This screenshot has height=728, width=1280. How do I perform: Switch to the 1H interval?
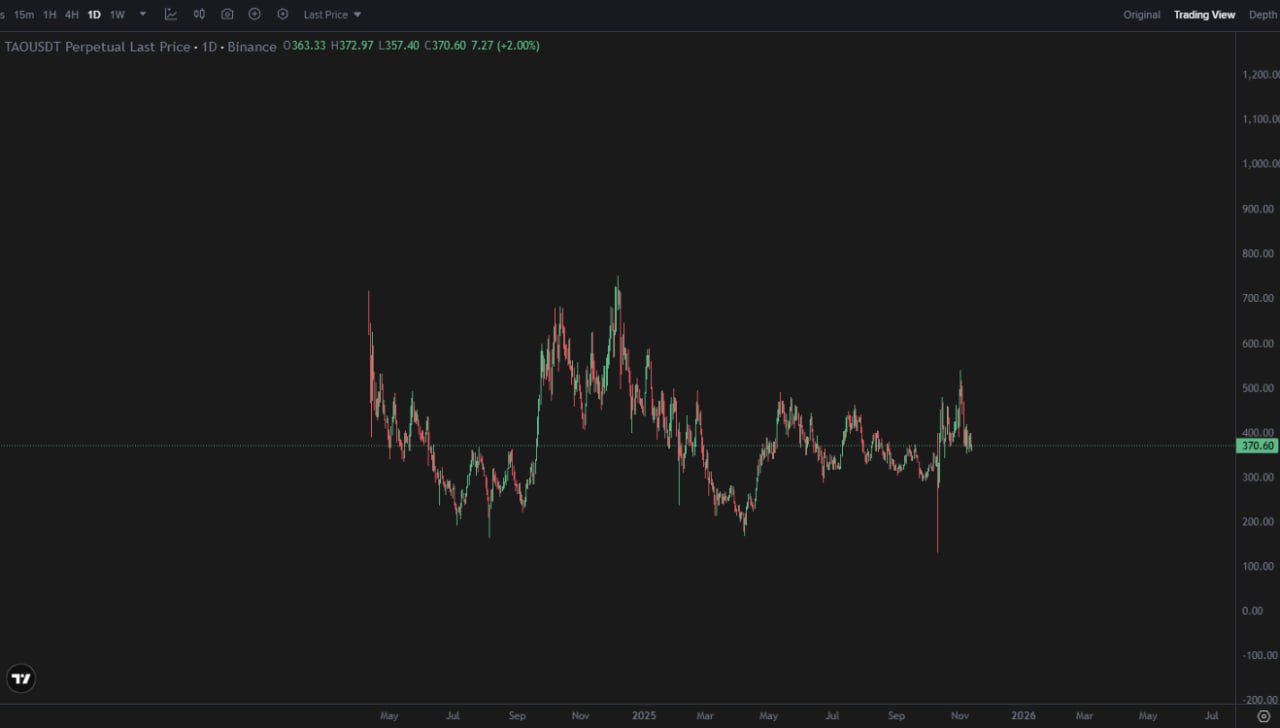point(50,15)
